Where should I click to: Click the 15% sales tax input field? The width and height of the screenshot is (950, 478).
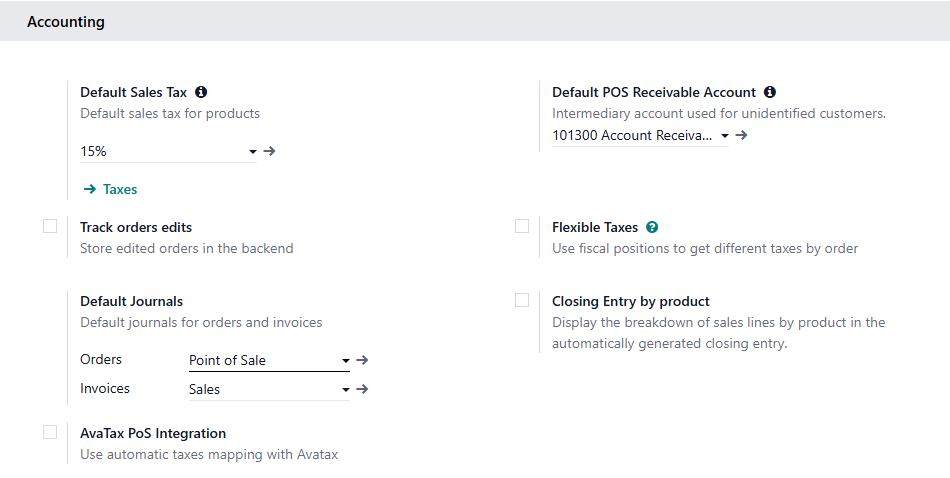click(160, 151)
